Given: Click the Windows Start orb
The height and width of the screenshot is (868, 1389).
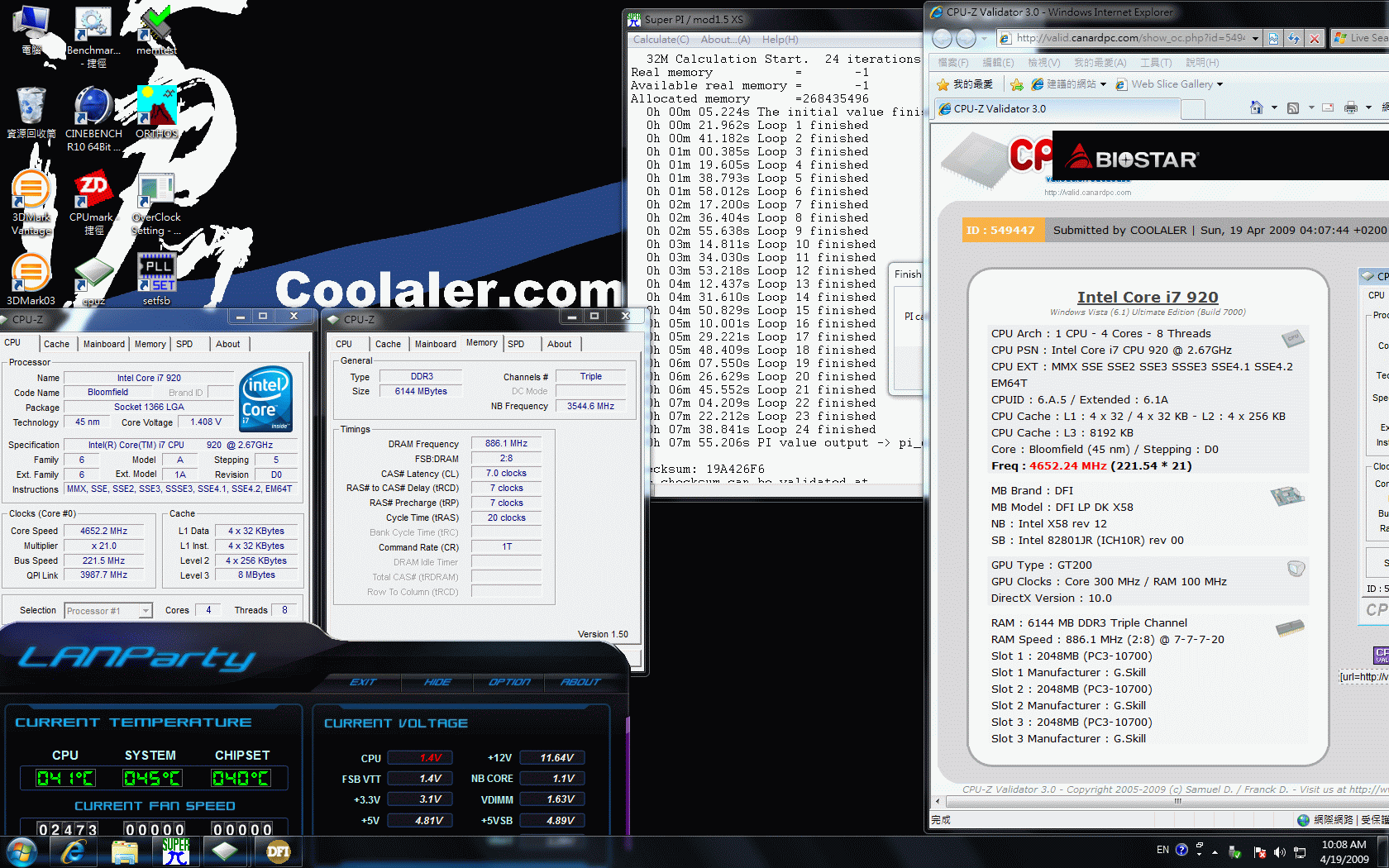Looking at the screenshot, I should (x=21, y=851).
